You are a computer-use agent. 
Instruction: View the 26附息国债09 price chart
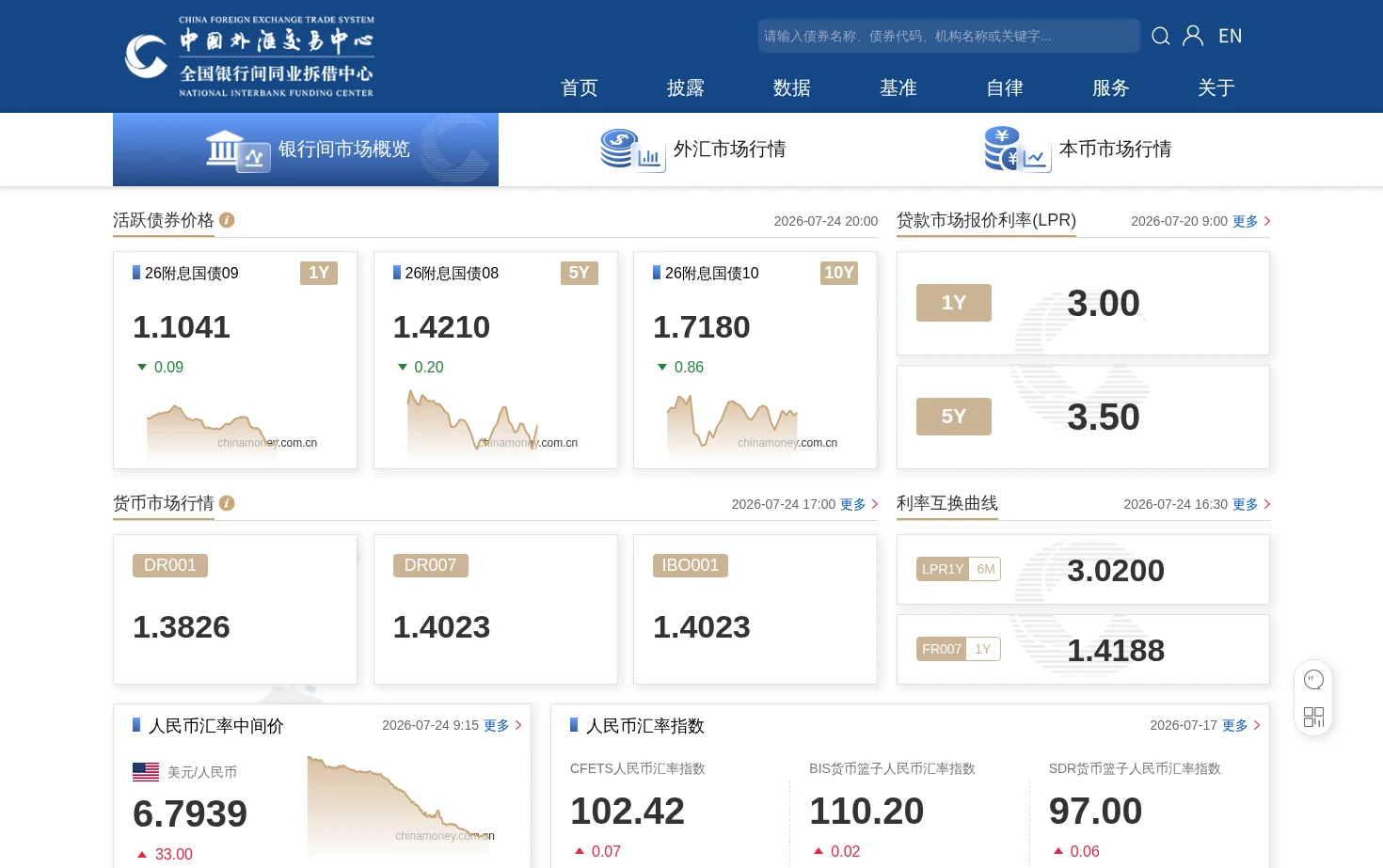pyautogui.click(x=213, y=430)
